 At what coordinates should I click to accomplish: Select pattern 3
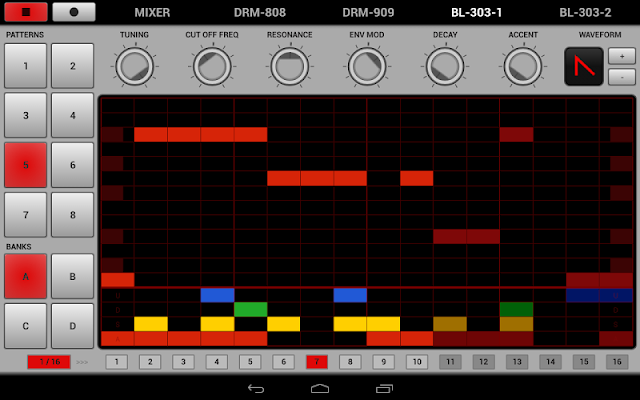point(26,116)
